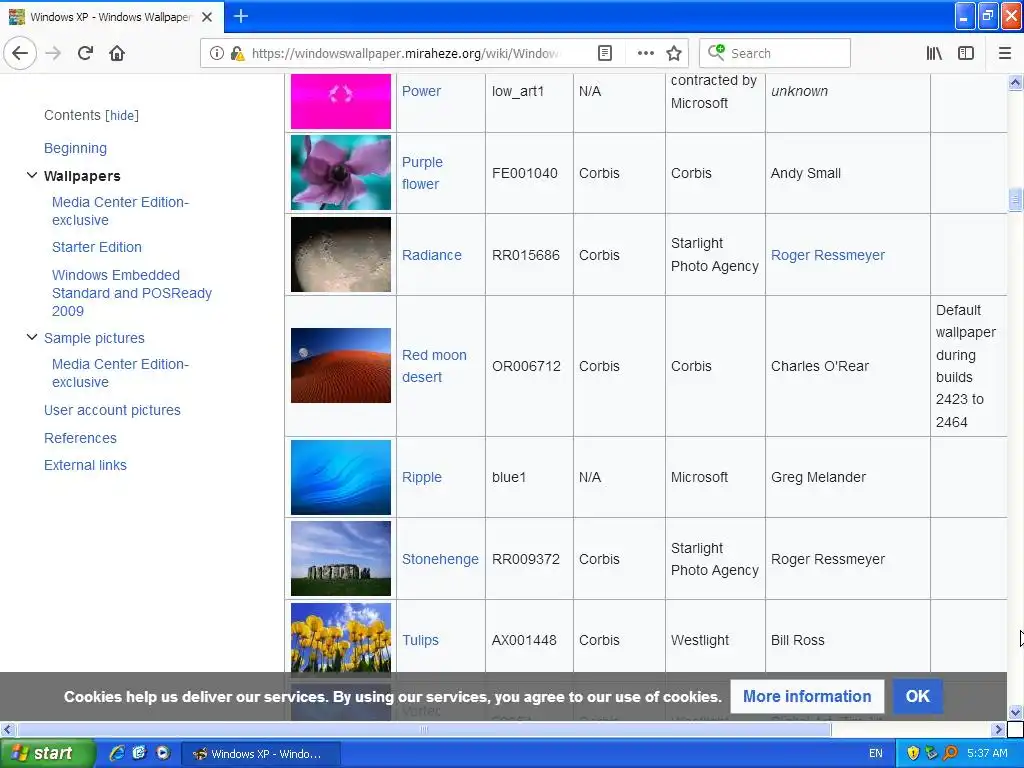Open page actions three-dot menu

(x=645, y=53)
